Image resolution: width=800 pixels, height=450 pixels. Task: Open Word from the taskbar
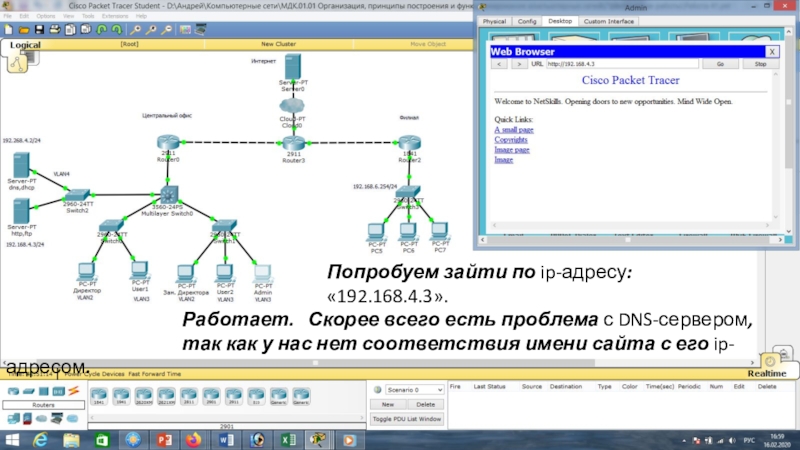point(226,440)
